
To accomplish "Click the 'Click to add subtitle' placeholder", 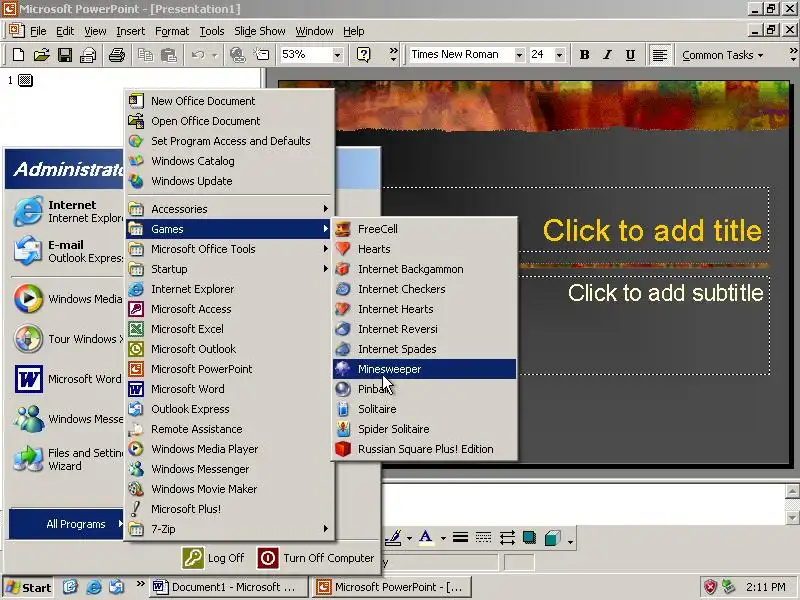I will [x=665, y=293].
